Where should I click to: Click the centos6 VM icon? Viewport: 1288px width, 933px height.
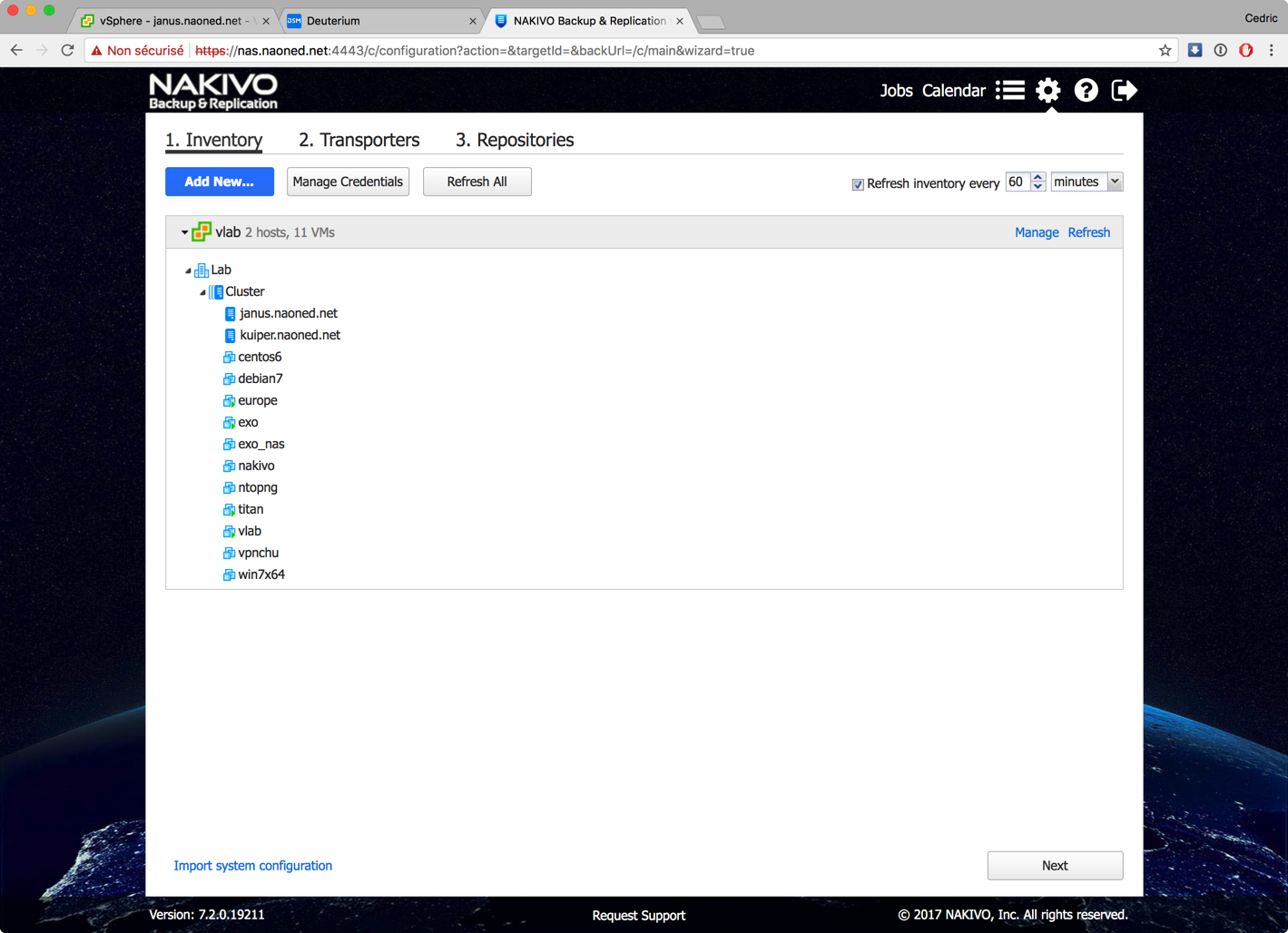pos(229,358)
